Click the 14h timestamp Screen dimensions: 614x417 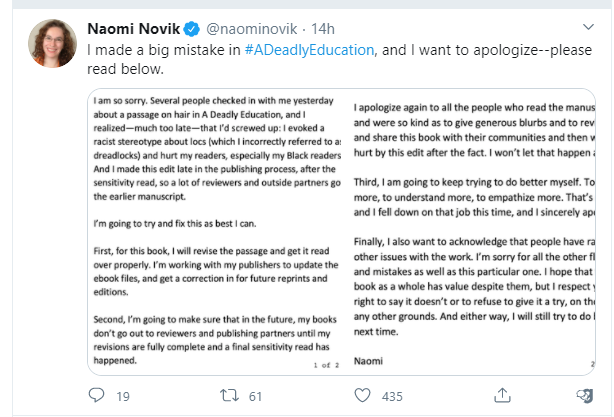pyautogui.click(x=323, y=29)
